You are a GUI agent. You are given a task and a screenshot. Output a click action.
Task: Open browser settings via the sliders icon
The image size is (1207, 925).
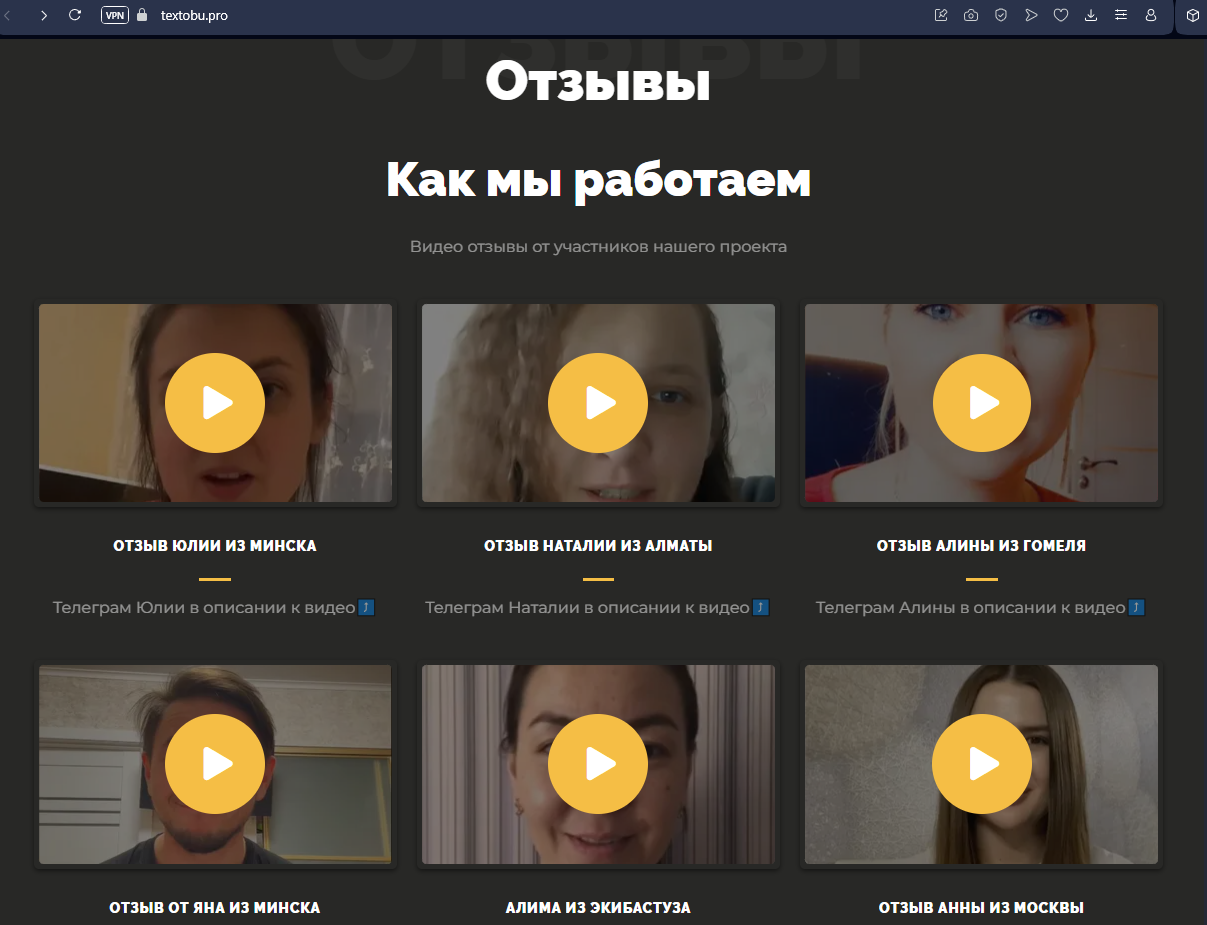coord(1121,15)
